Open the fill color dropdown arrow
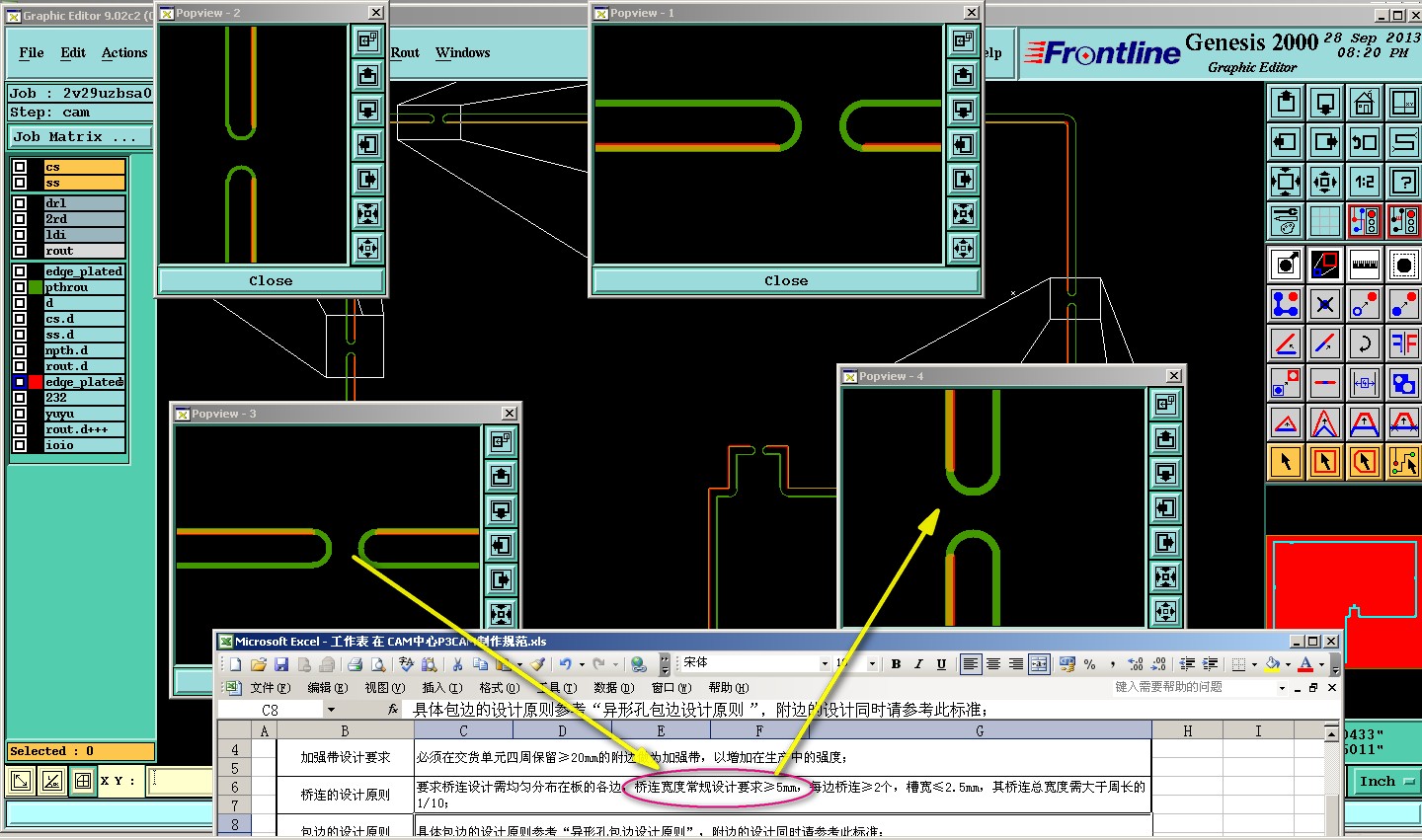This screenshot has height=840, width=1422. click(1288, 664)
